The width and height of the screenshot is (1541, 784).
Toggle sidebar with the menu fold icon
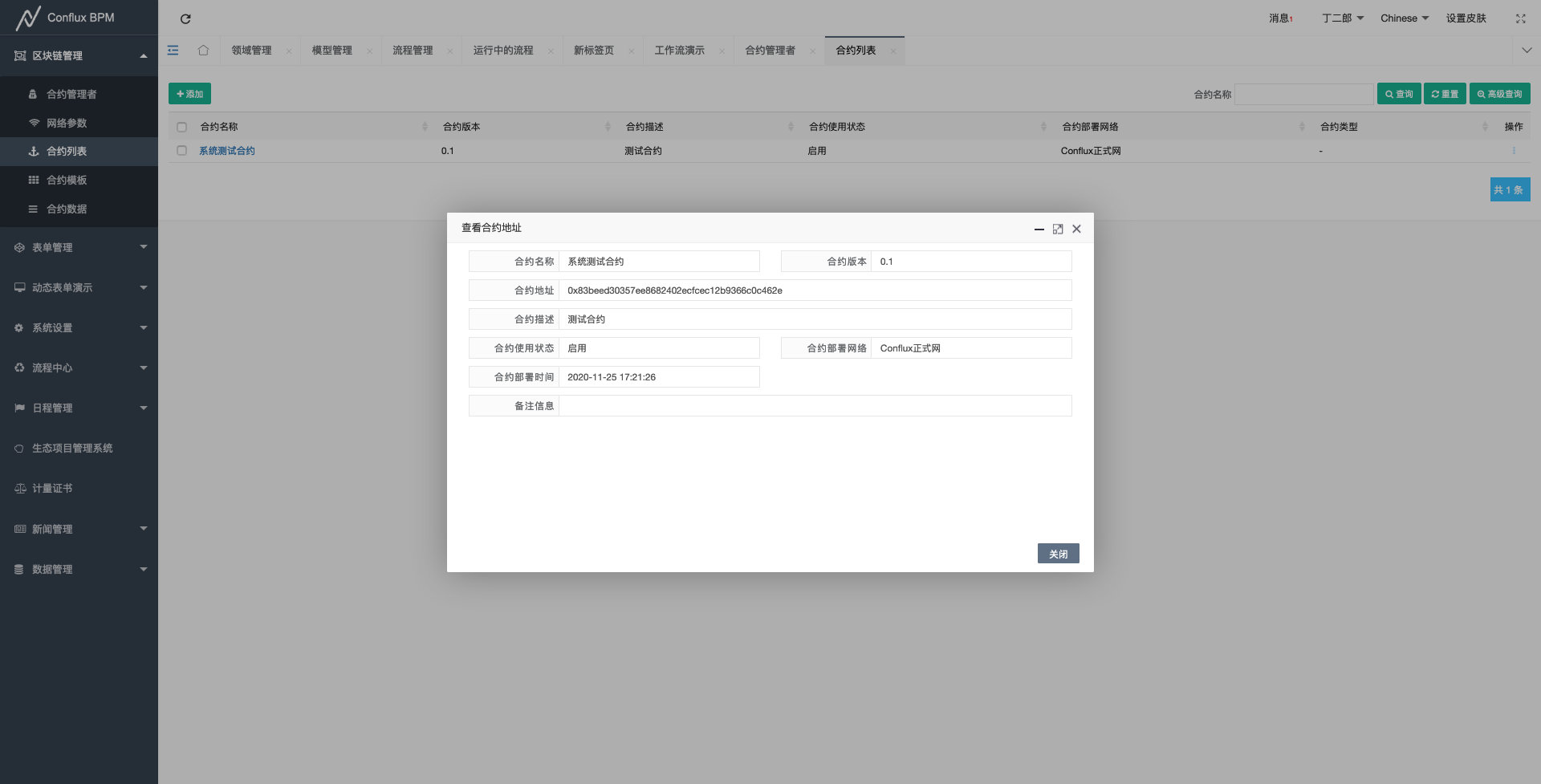click(173, 51)
